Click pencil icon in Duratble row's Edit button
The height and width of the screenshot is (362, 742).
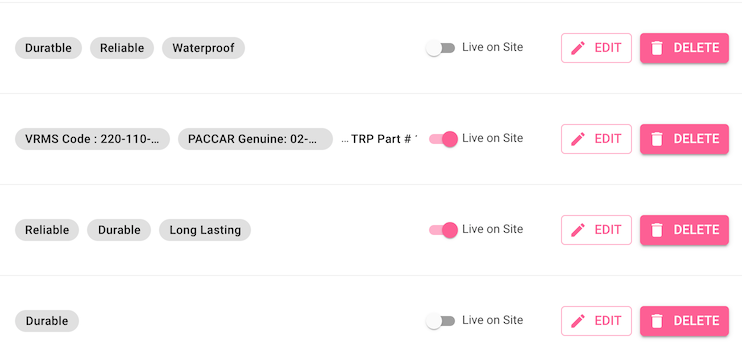point(578,48)
